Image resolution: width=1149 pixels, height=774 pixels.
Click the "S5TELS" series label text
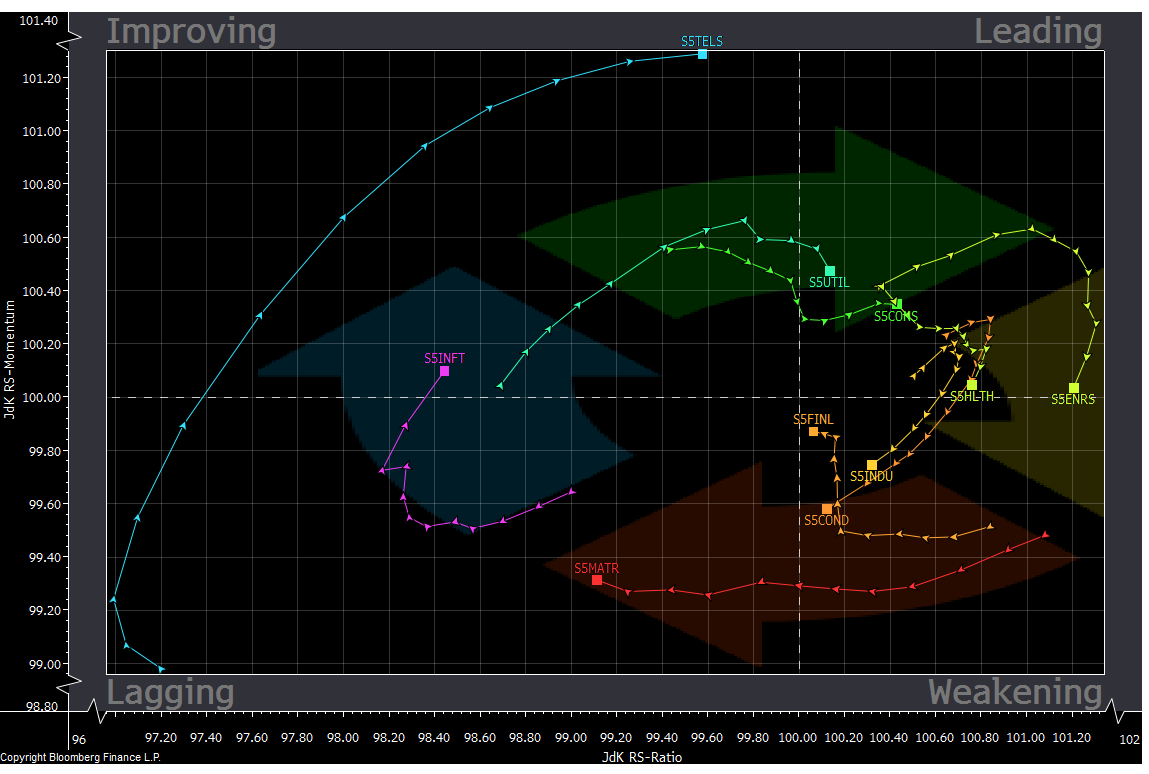pyautogui.click(x=701, y=41)
